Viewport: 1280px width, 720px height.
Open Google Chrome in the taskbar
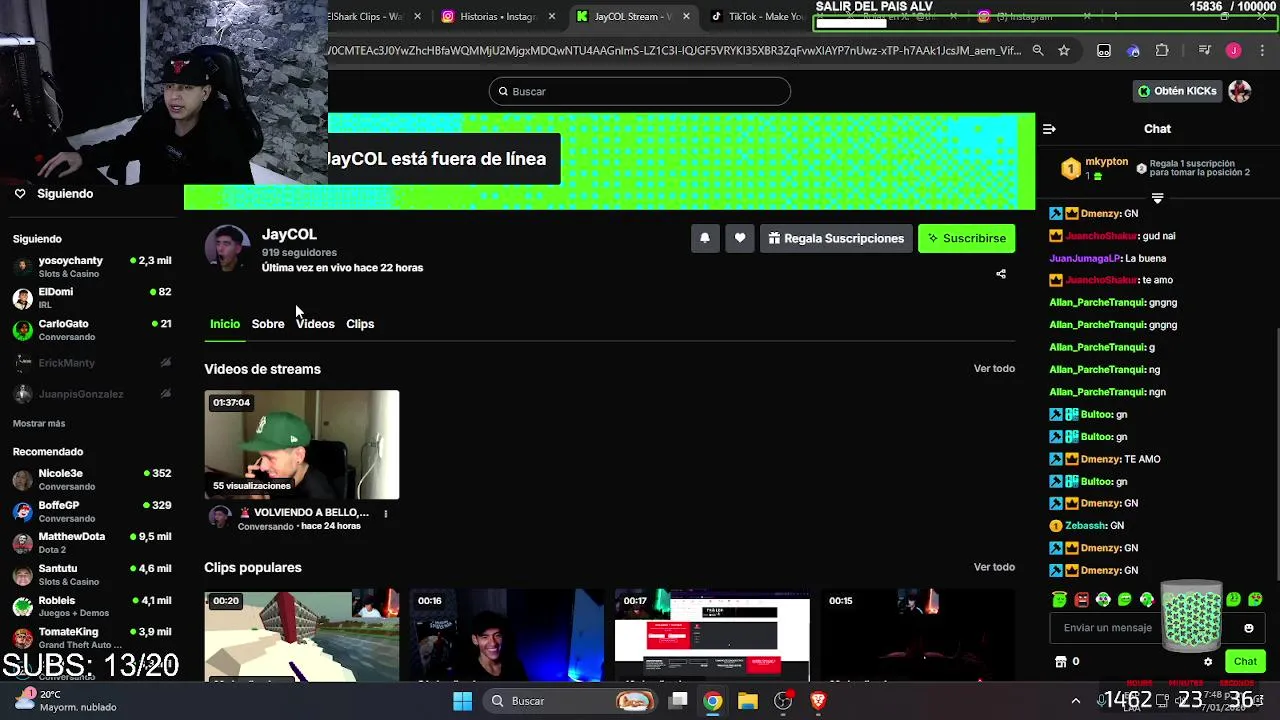[x=712, y=701]
